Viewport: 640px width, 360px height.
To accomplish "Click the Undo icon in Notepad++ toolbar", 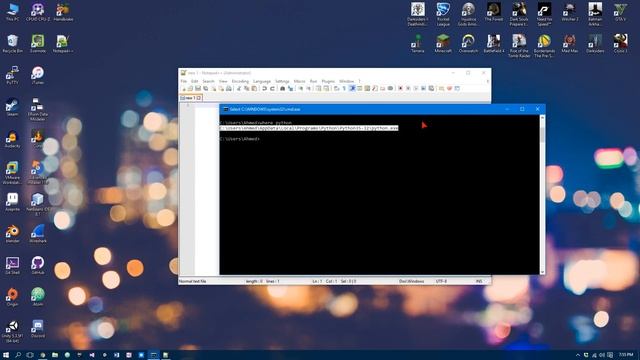I will pos(264,88).
